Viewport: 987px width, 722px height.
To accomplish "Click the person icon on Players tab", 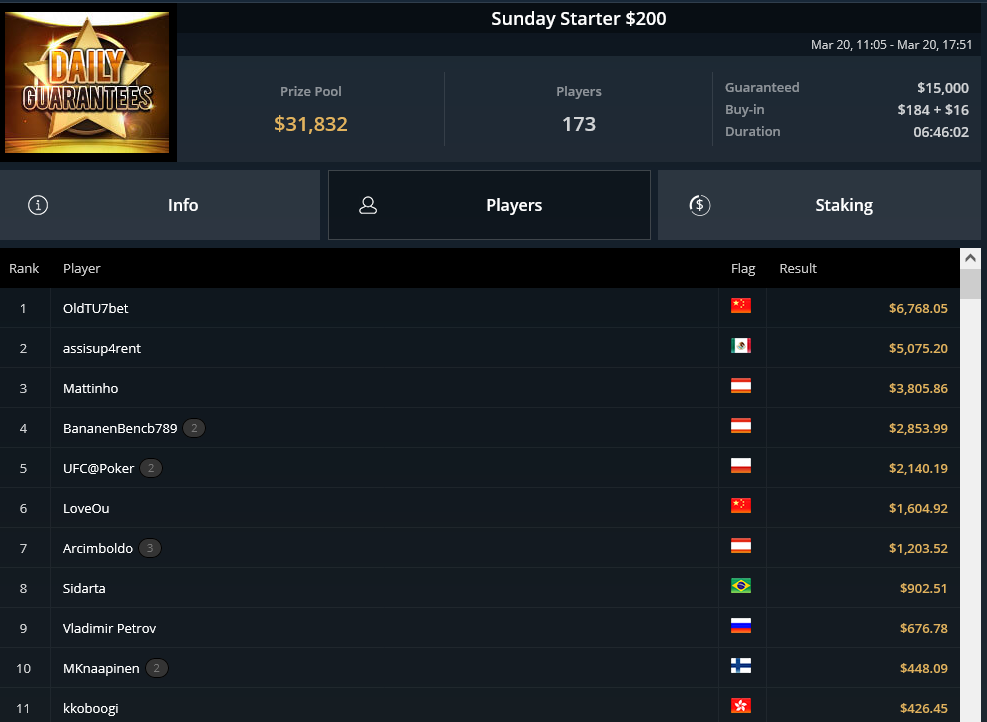I will [368, 205].
